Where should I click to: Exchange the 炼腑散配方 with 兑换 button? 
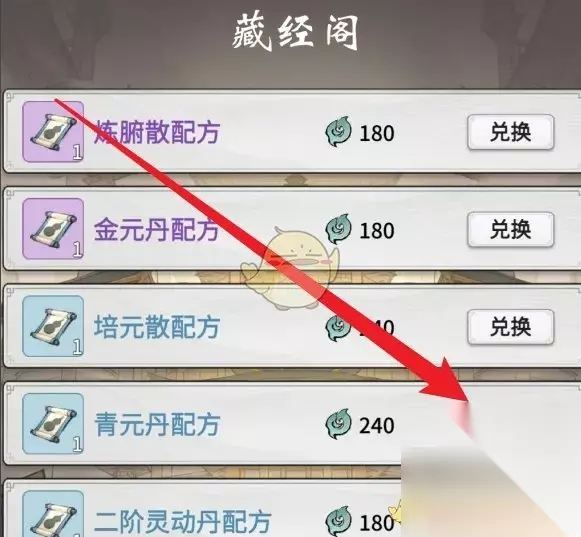511,132
